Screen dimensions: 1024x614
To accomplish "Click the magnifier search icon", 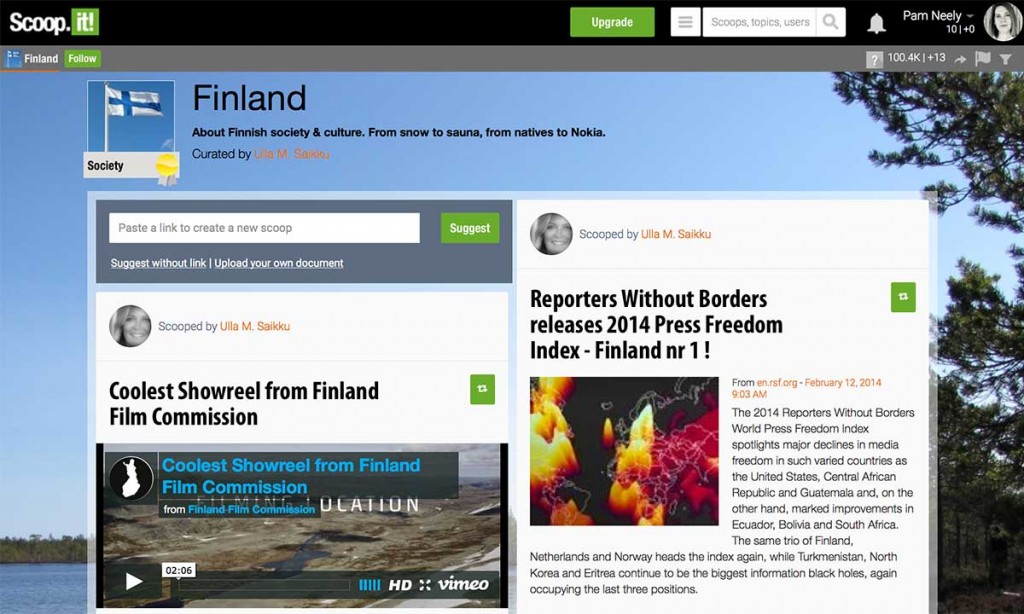I will (x=831, y=22).
